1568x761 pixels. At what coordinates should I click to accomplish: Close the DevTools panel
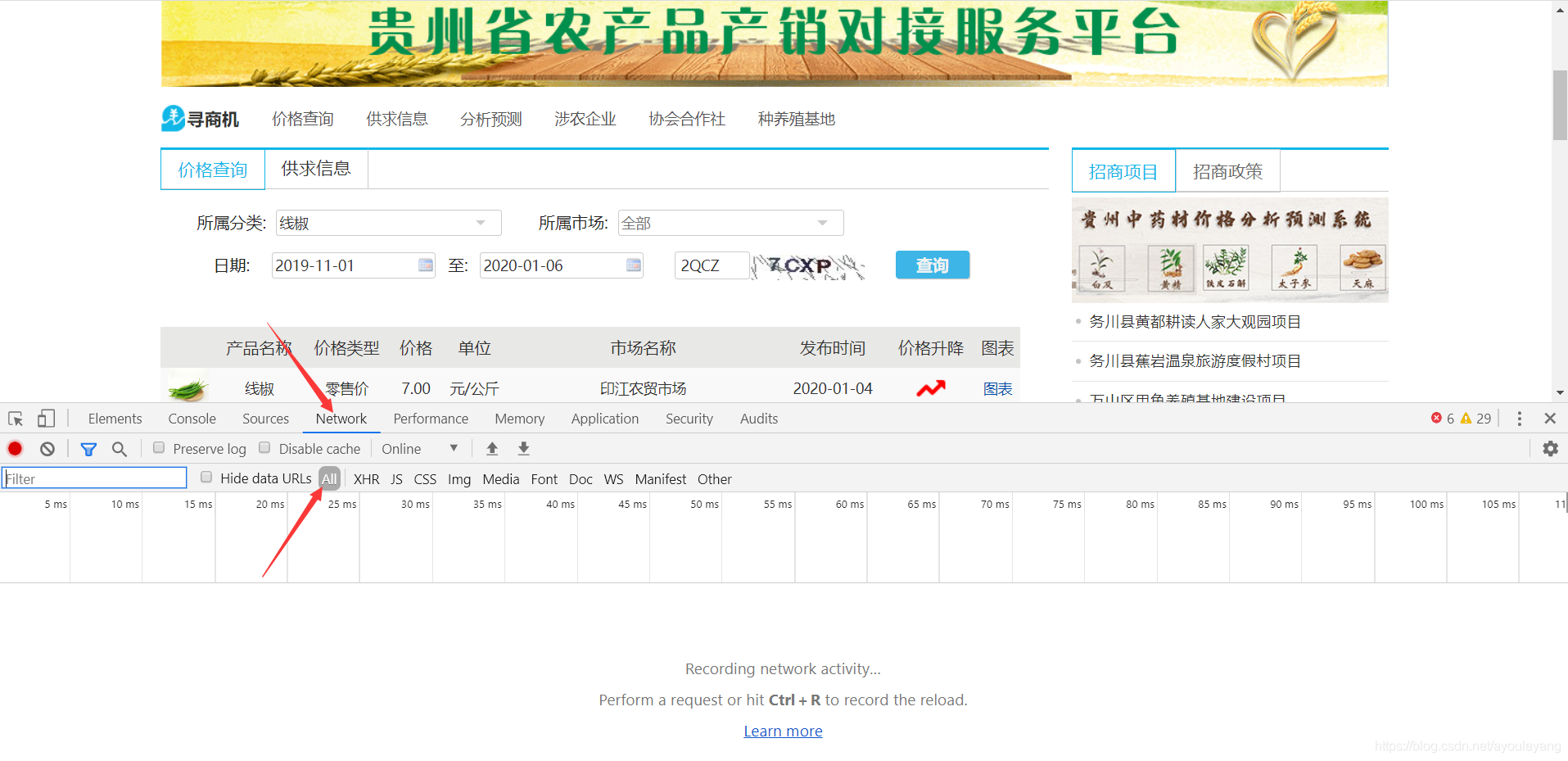pyautogui.click(x=1550, y=419)
